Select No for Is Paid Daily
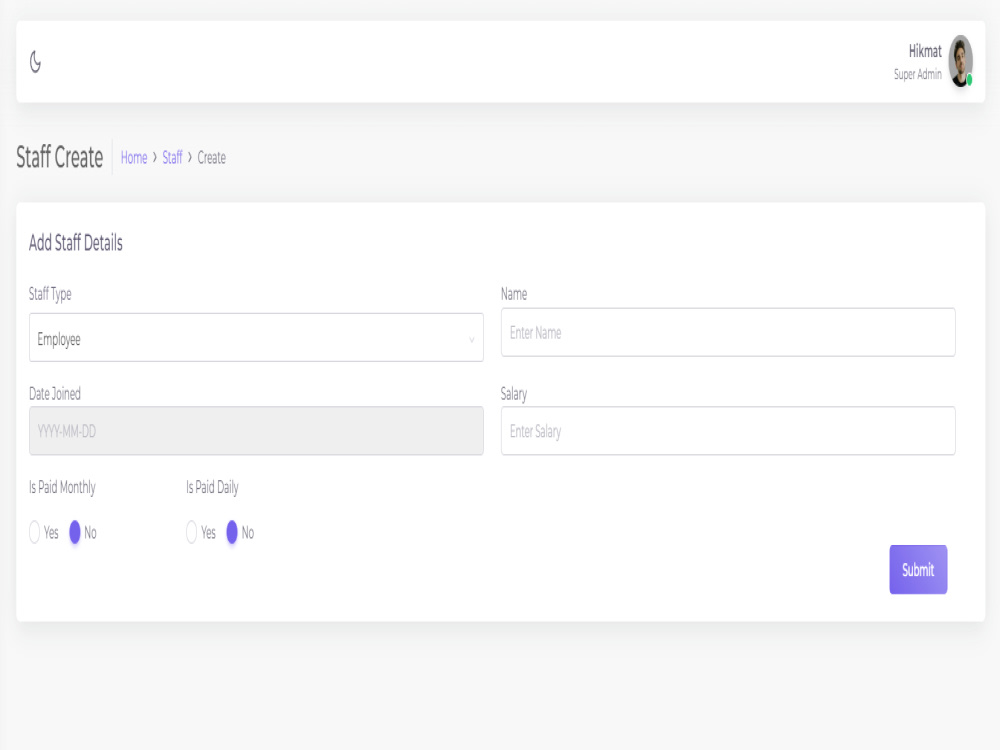 point(232,532)
